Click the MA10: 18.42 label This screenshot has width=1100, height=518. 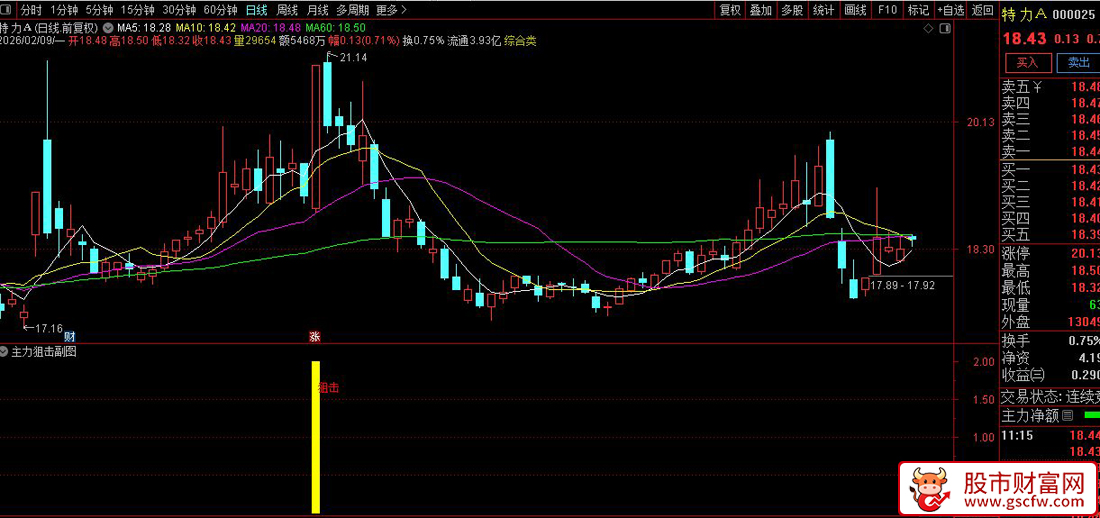tap(205, 28)
